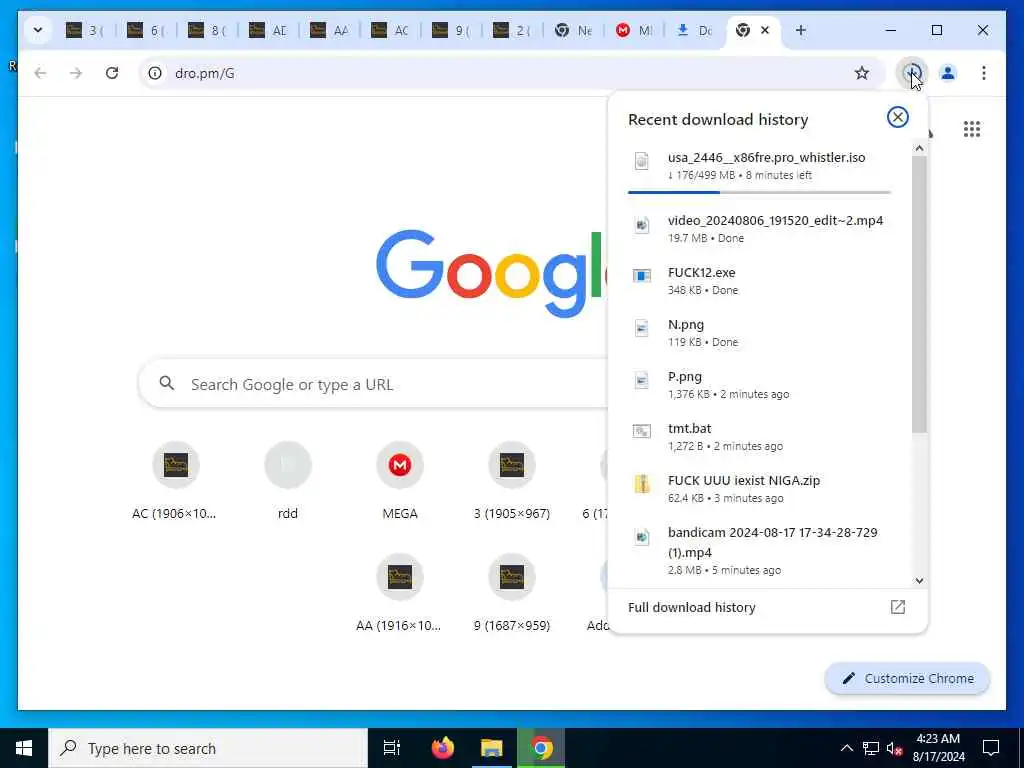
Task: Click the Chrome taskbar icon
Action: point(541,748)
